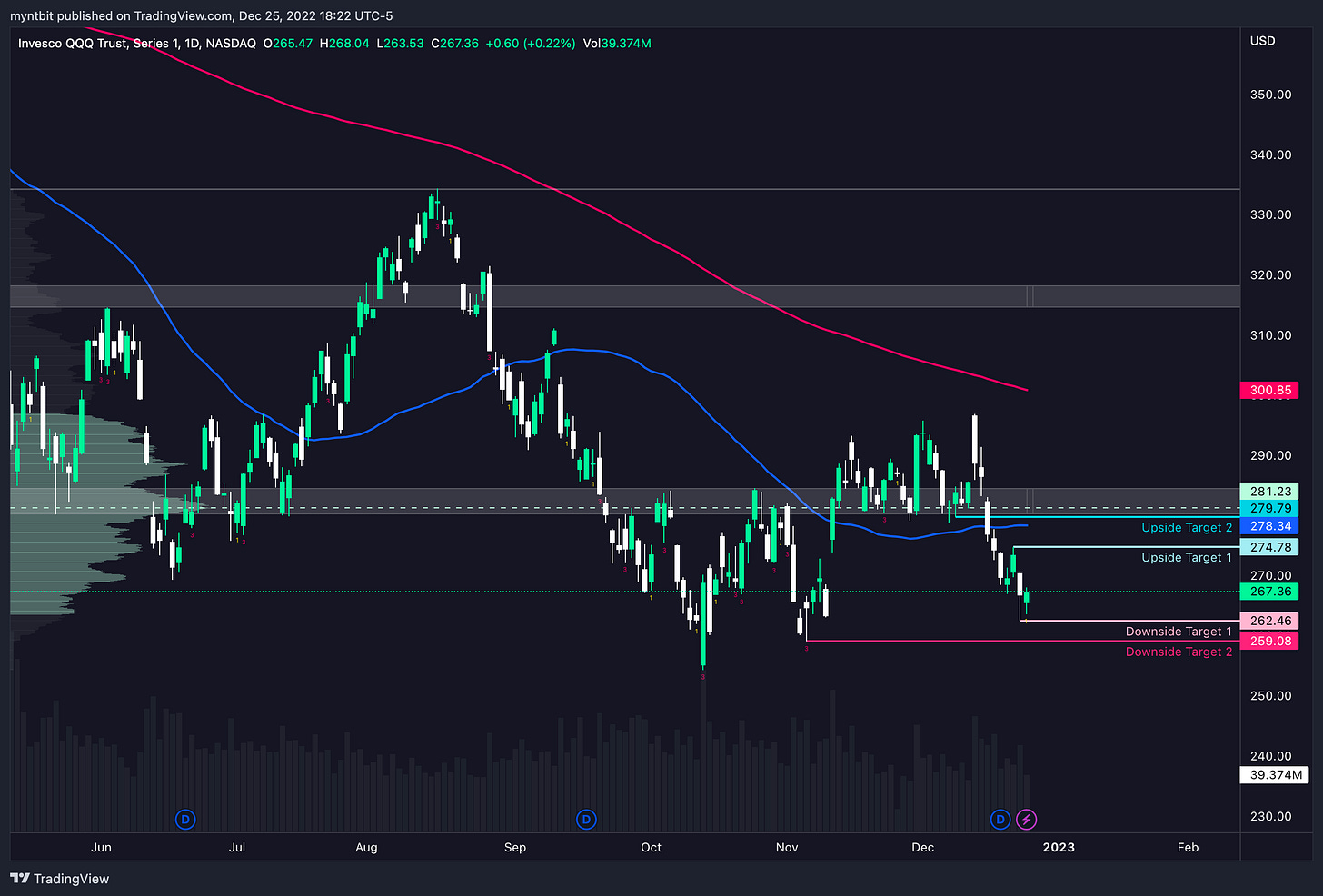Click the open price O265.47 in legend
The height and width of the screenshot is (896, 1323).
click(288, 44)
